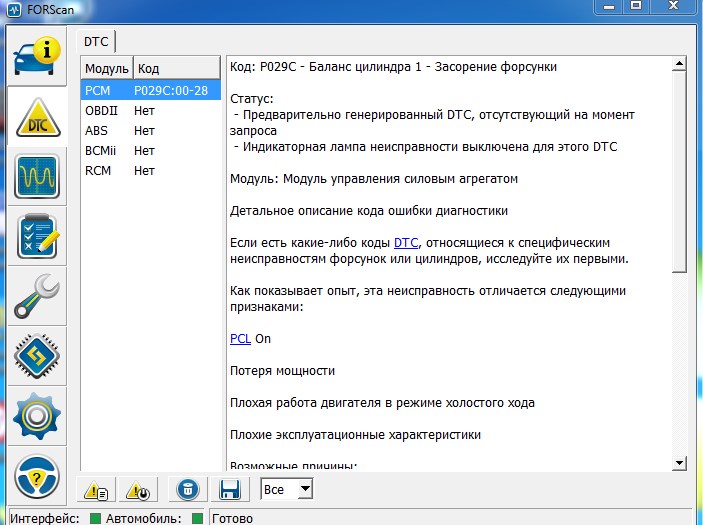Close the FORScan window
This screenshot has height=525, width=703.
674,6
